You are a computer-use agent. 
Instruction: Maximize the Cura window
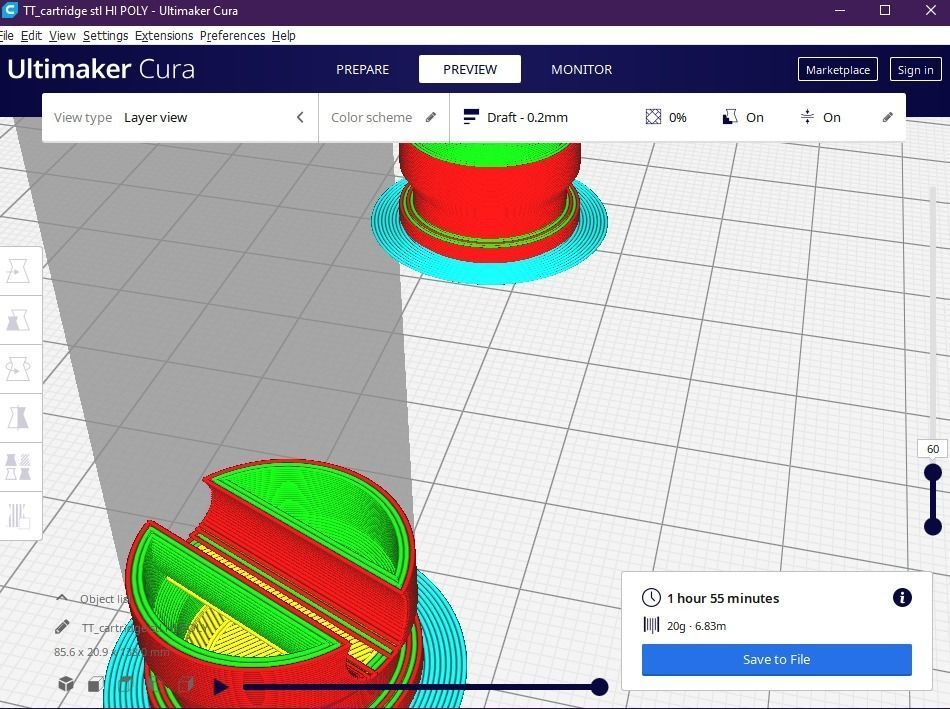pos(885,10)
